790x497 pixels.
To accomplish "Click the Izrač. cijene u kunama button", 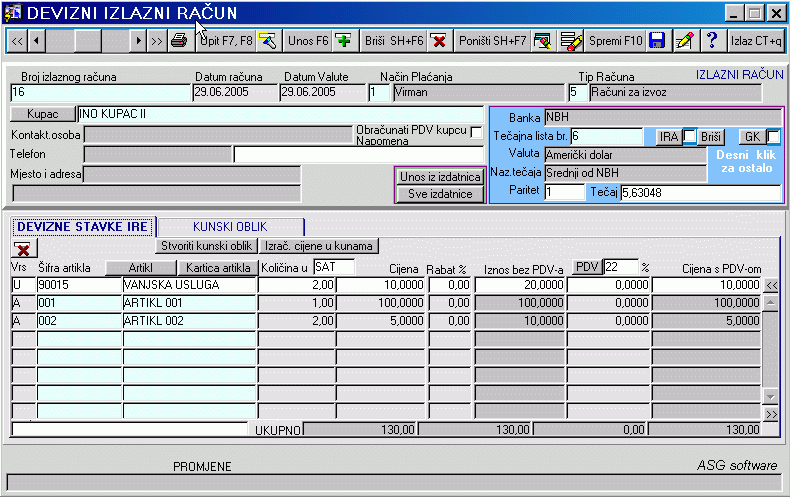I will (318, 246).
